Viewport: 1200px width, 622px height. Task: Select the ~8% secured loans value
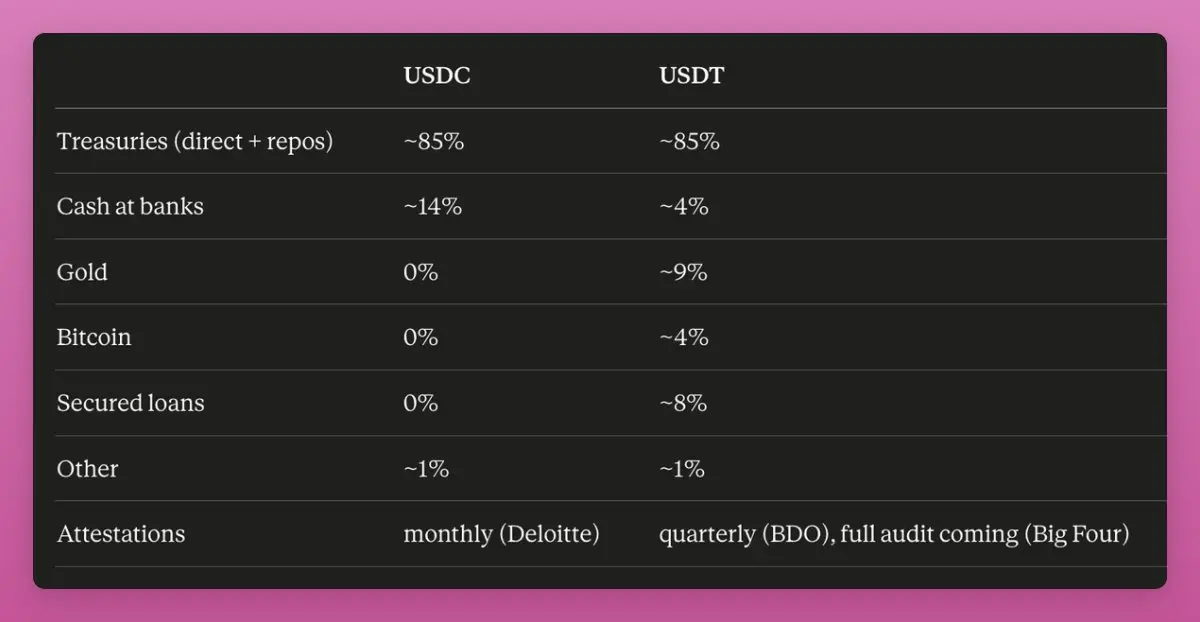(684, 403)
